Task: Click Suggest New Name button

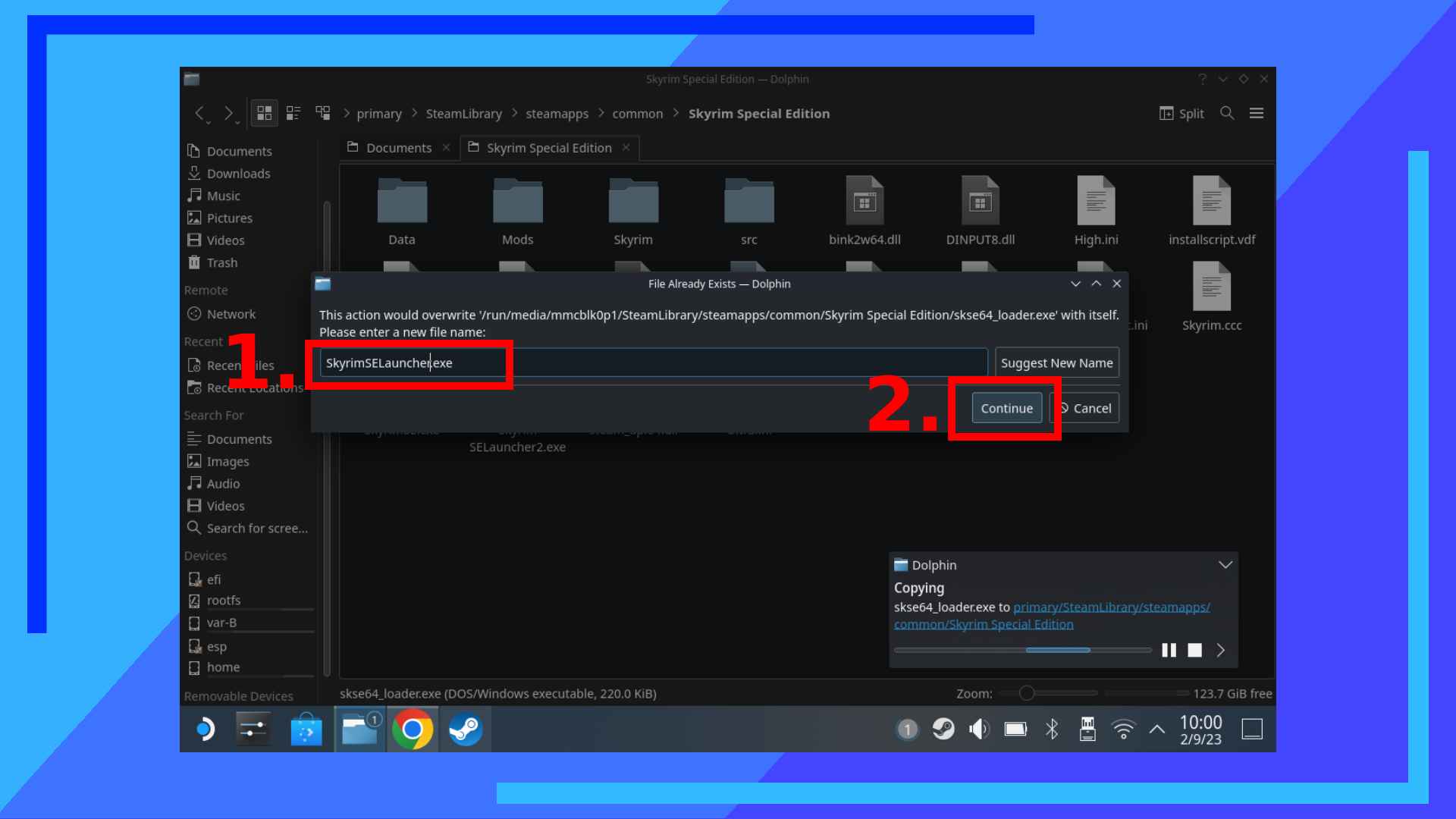Action: [x=1056, y=362]
